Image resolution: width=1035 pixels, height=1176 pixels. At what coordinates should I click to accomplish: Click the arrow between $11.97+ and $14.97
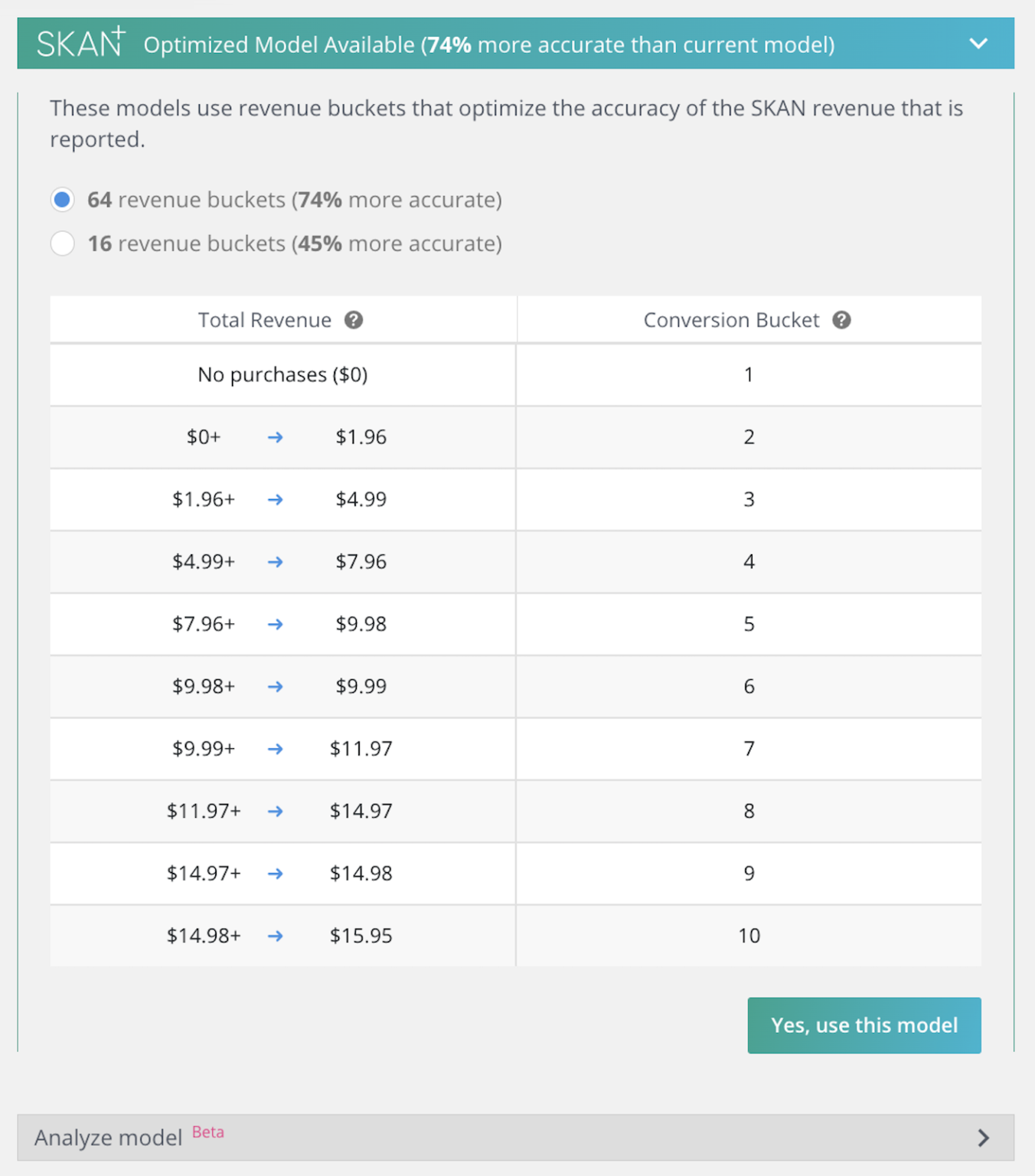275,811
